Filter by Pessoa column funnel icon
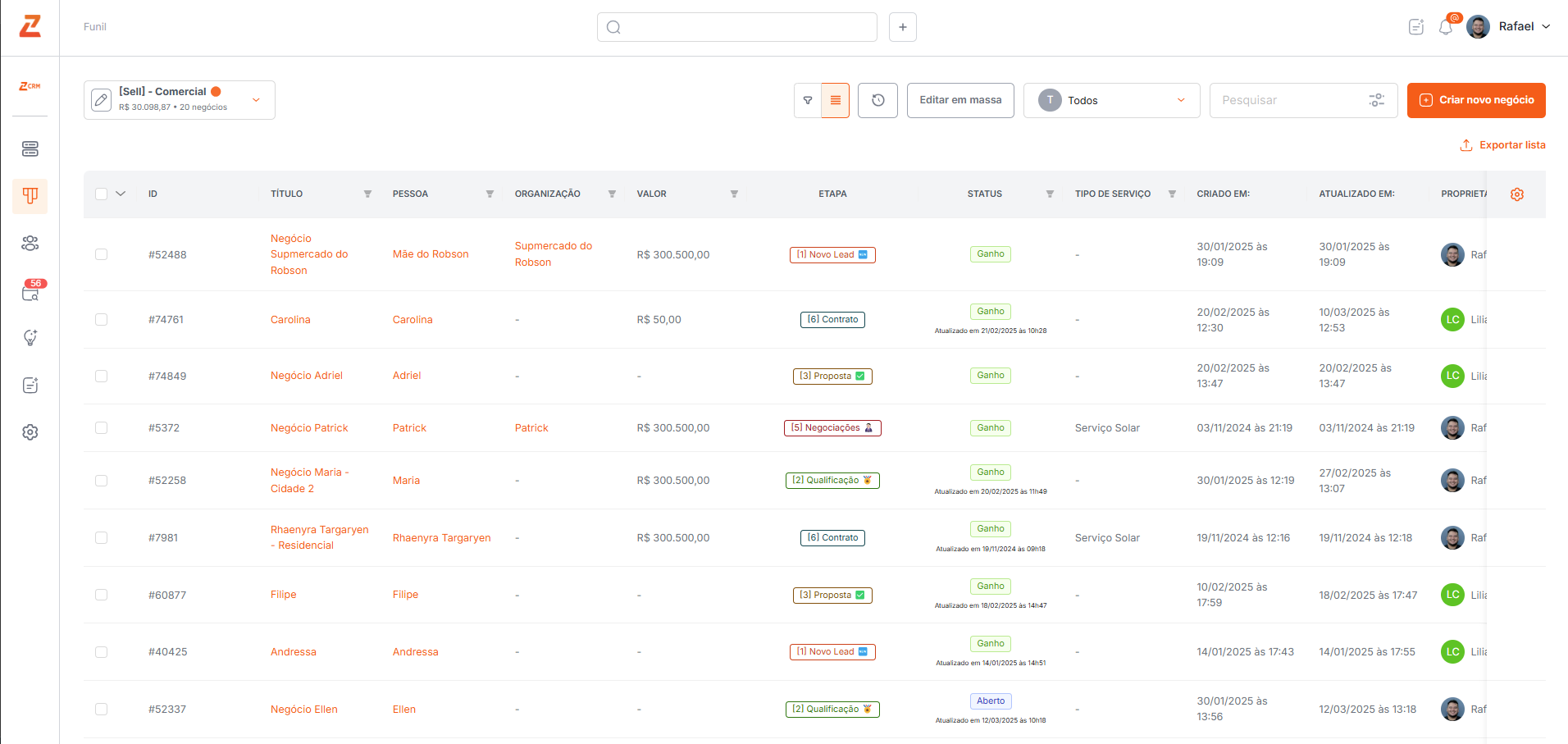The height and width of the screenshot is (744, 1568). click(x=490, y=194)
